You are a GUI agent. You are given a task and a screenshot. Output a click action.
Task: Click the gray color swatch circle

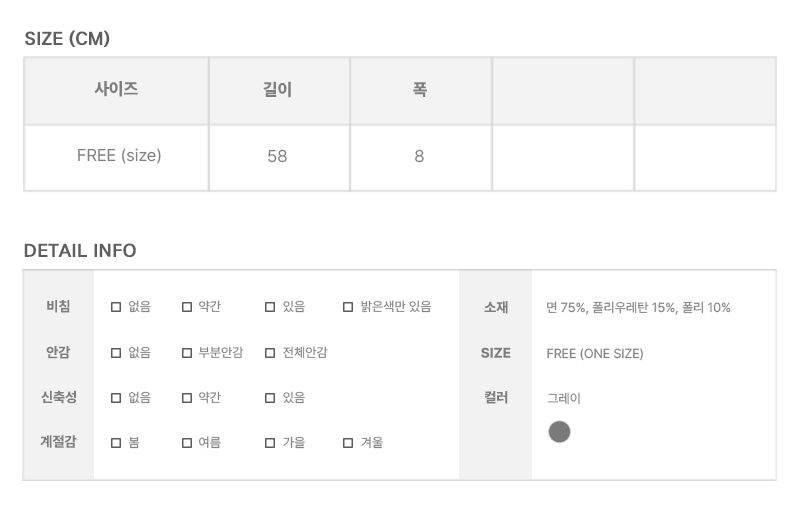click(559, 432)
